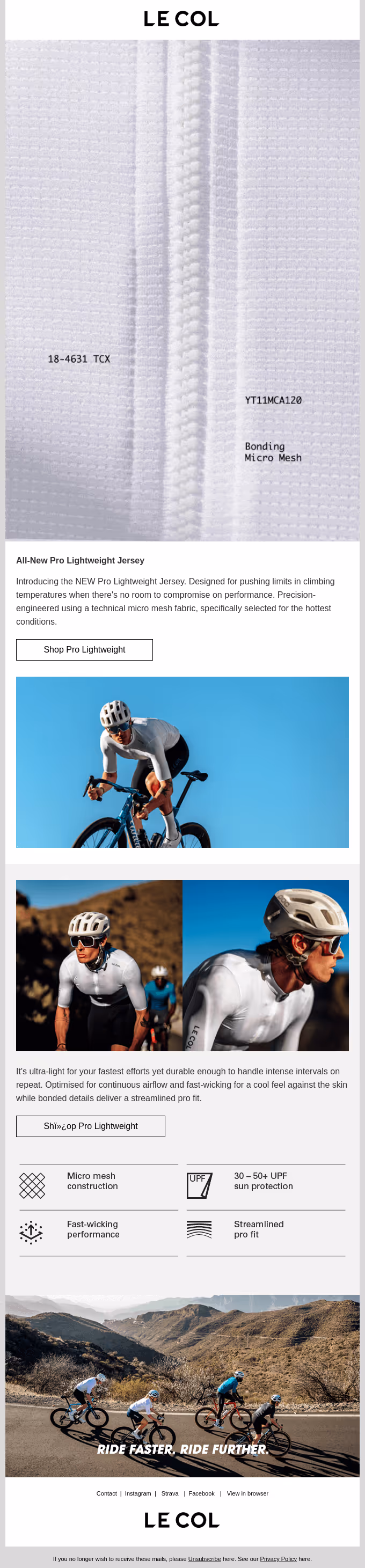This screenshot has height=1568, width=365.
Task: Go to the Facebook footer link
Action: 201,1493
